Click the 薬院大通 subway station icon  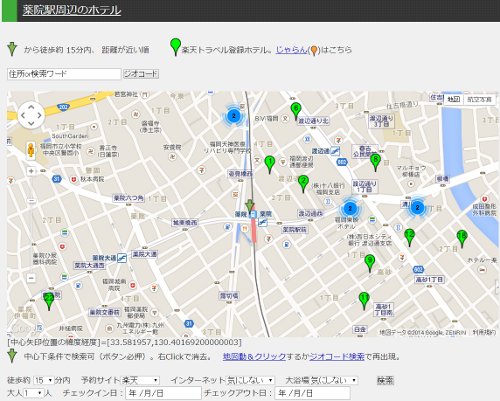click(x=122, y=258)
